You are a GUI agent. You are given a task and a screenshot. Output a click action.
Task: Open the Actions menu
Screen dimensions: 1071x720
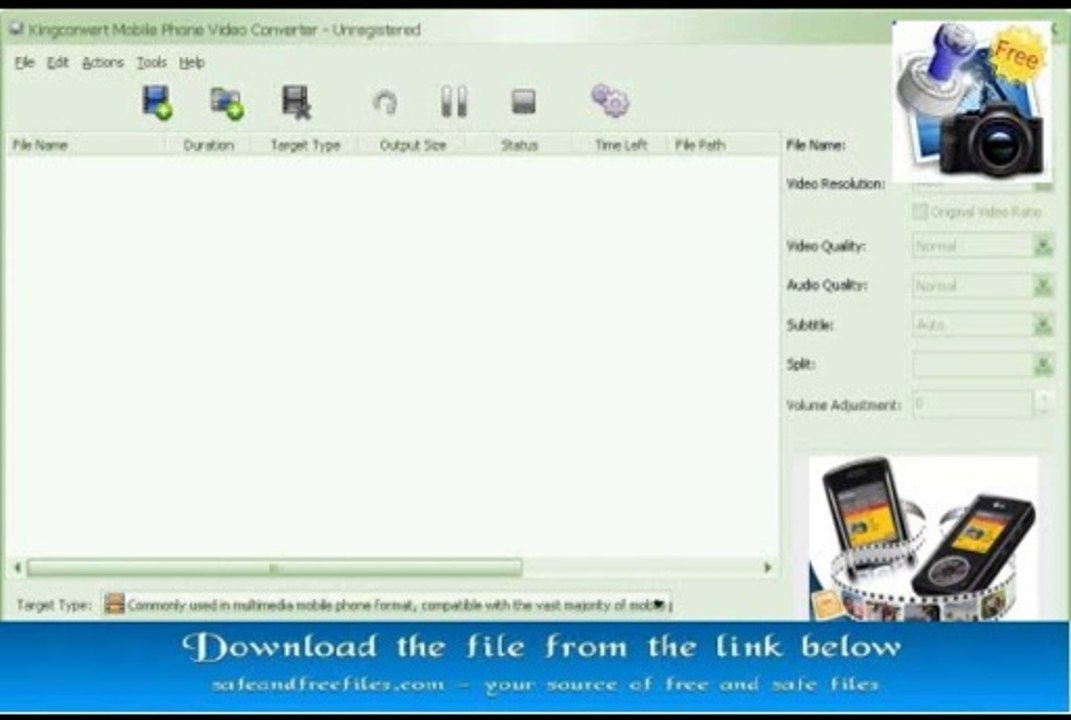point(102,63)
